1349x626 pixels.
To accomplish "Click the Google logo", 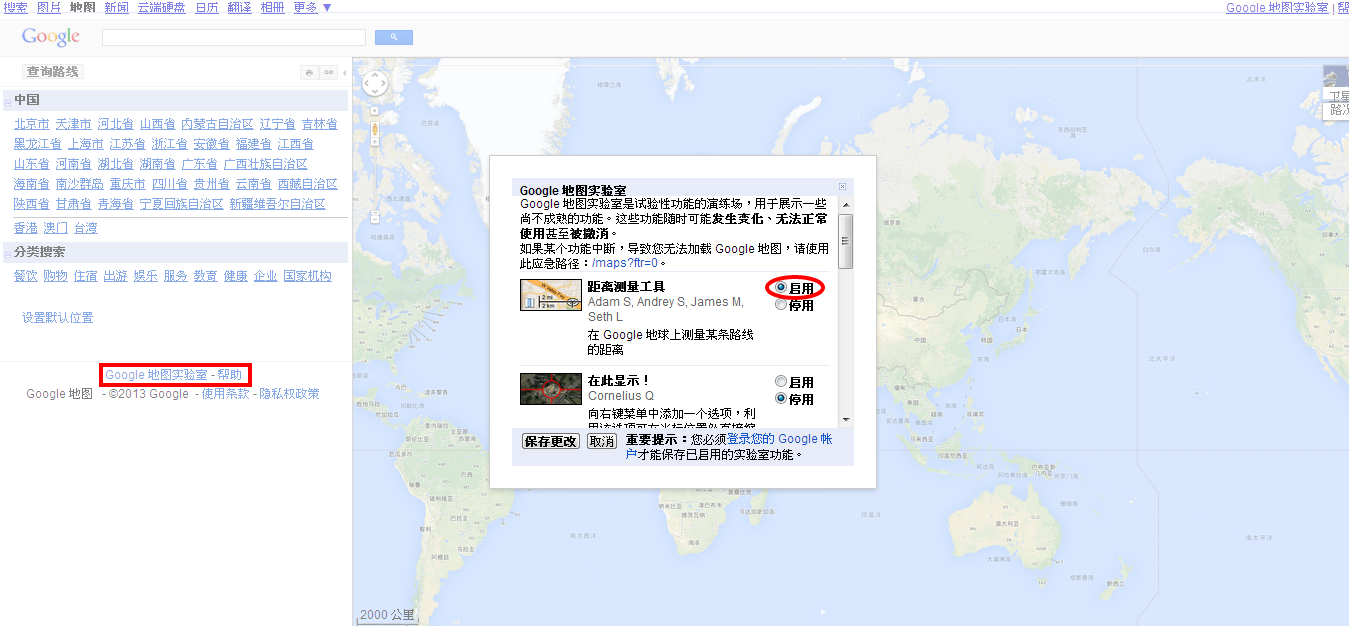I will [51, 37].
